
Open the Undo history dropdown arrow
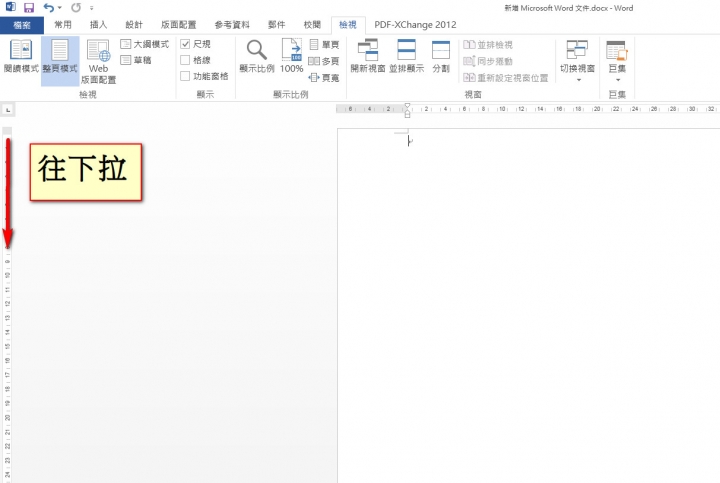point(60,8)
